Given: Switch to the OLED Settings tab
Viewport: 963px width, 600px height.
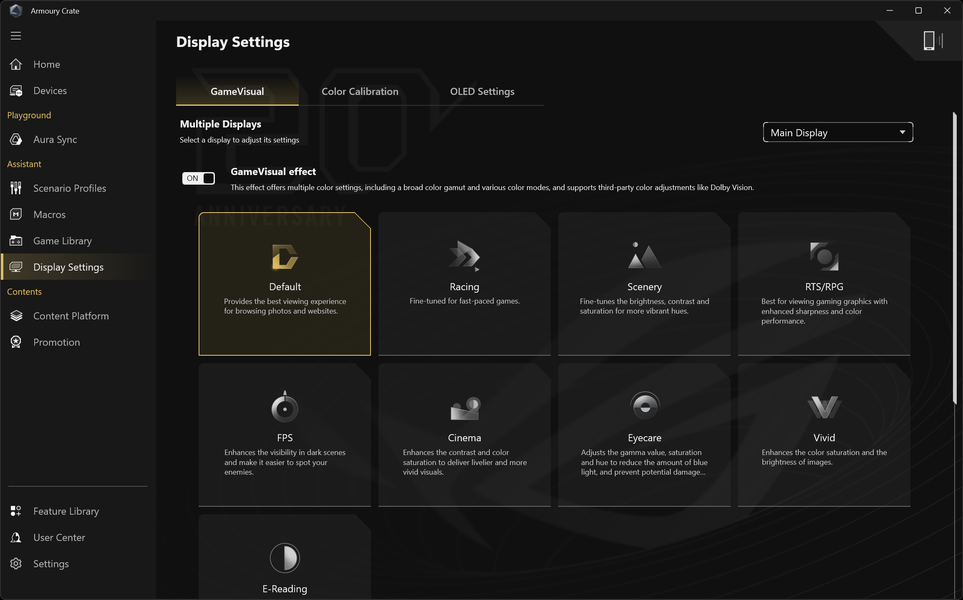Looking at the screenshot, I should coord(482,92).
